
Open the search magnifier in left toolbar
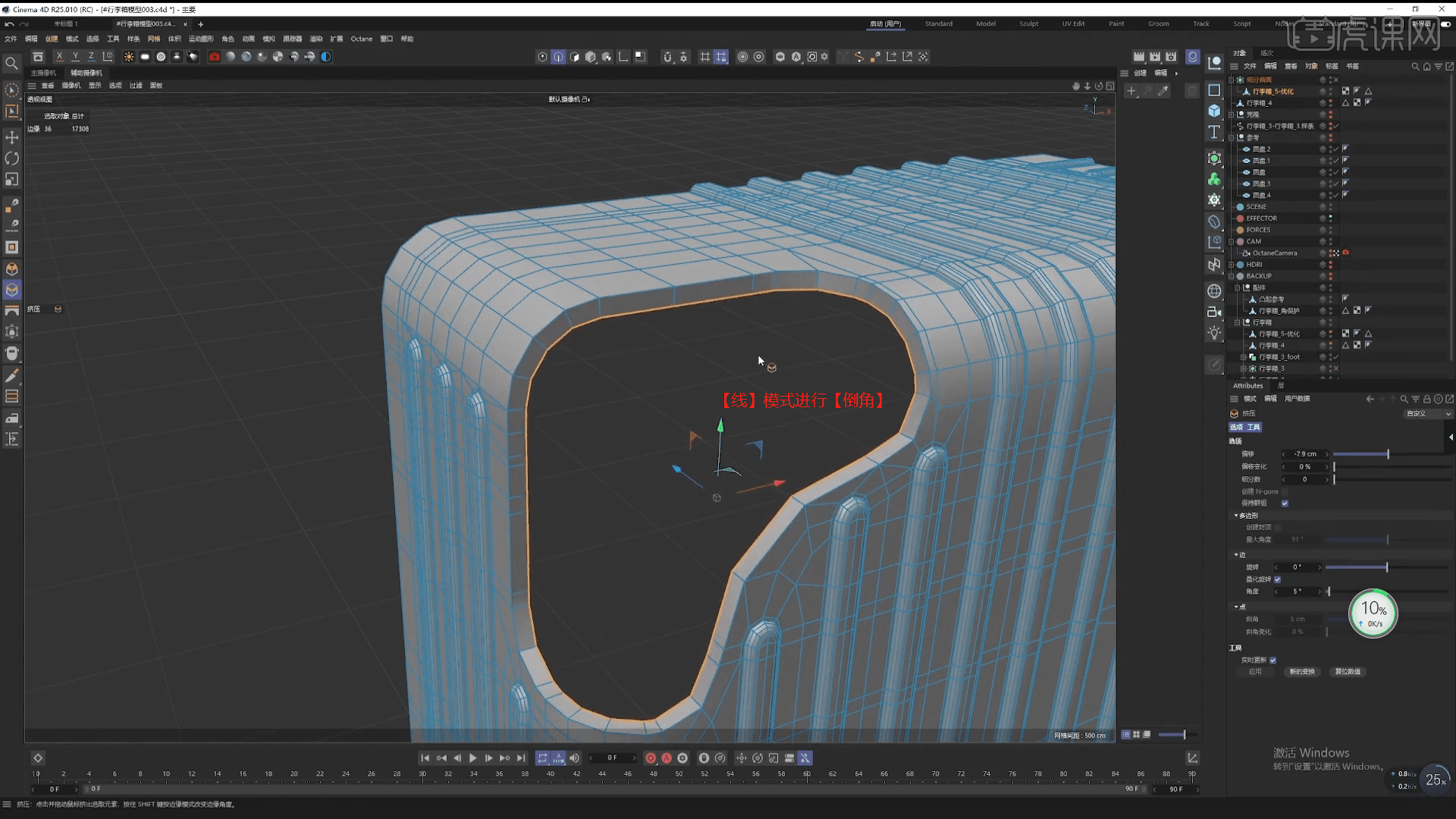pos(11,64)
